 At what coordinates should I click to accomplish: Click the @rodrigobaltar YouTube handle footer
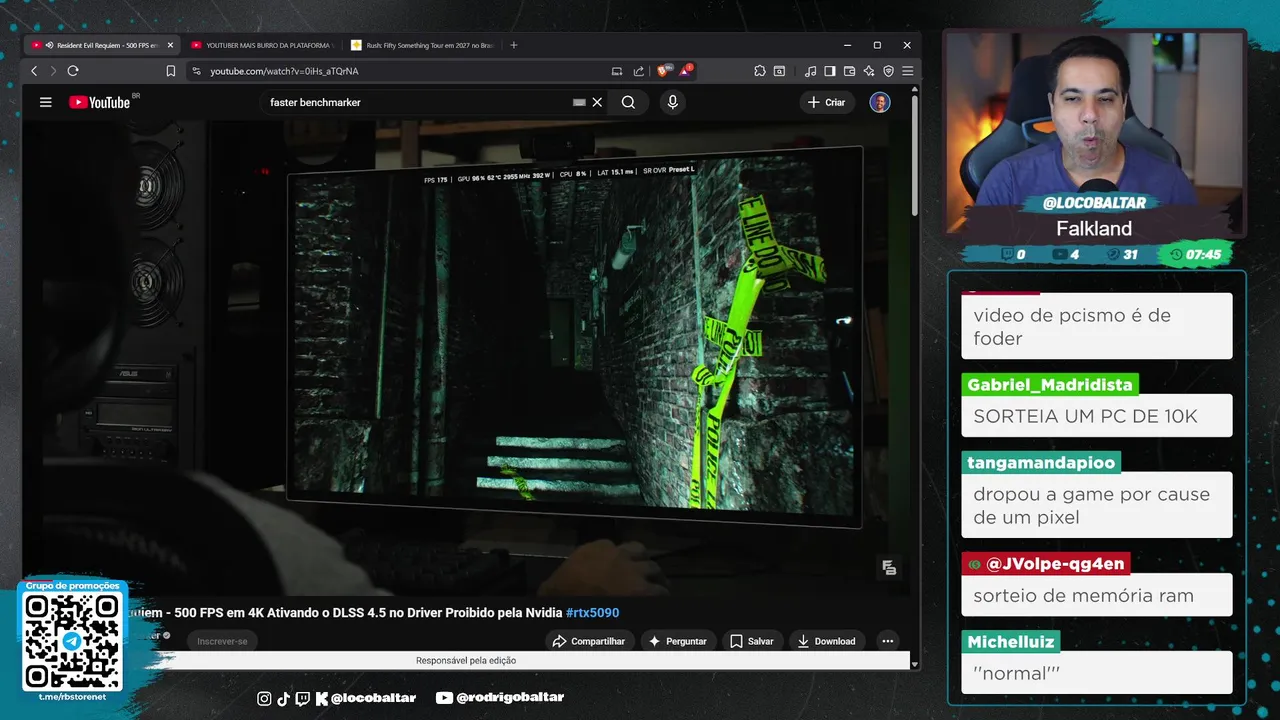coord(500,697)
